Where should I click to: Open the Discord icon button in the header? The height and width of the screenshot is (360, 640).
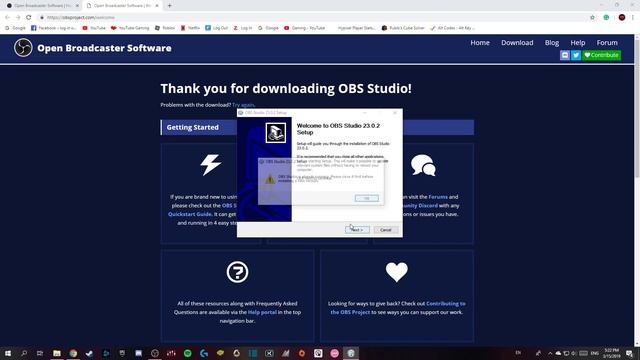pos(564,55)
